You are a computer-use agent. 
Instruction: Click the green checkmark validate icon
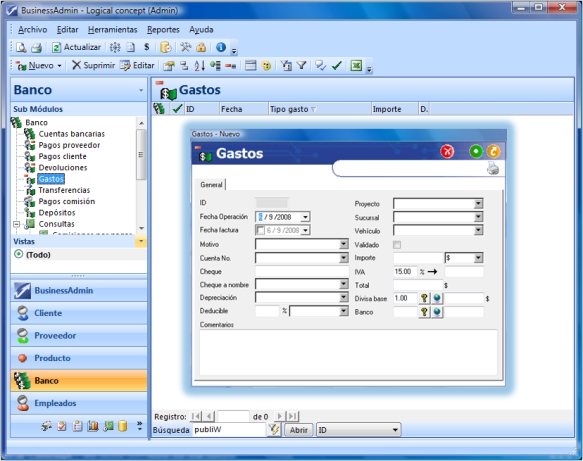pos(337,66)
